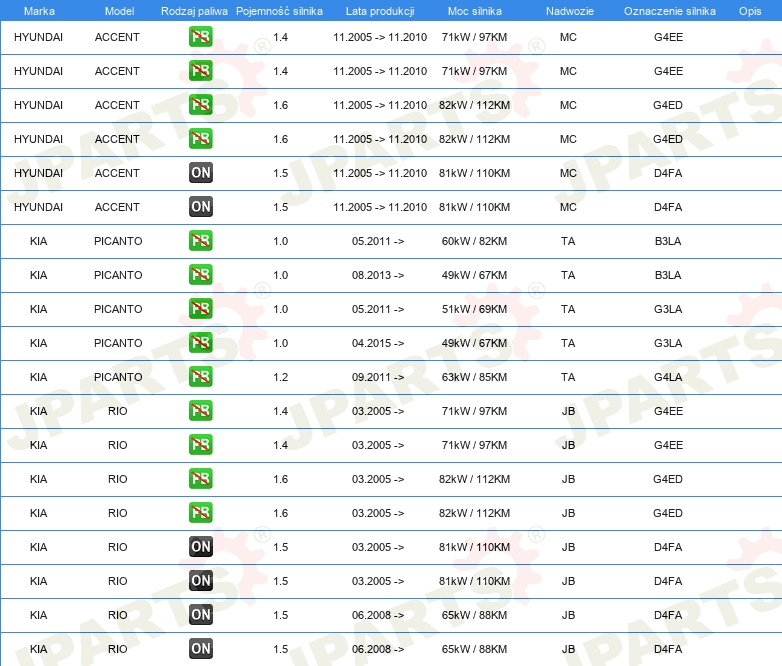The width and height of the screenshot is (782, 666).
Task: Click petrol icon in Picanto 04.2015 row
Action: pos(200,342)
